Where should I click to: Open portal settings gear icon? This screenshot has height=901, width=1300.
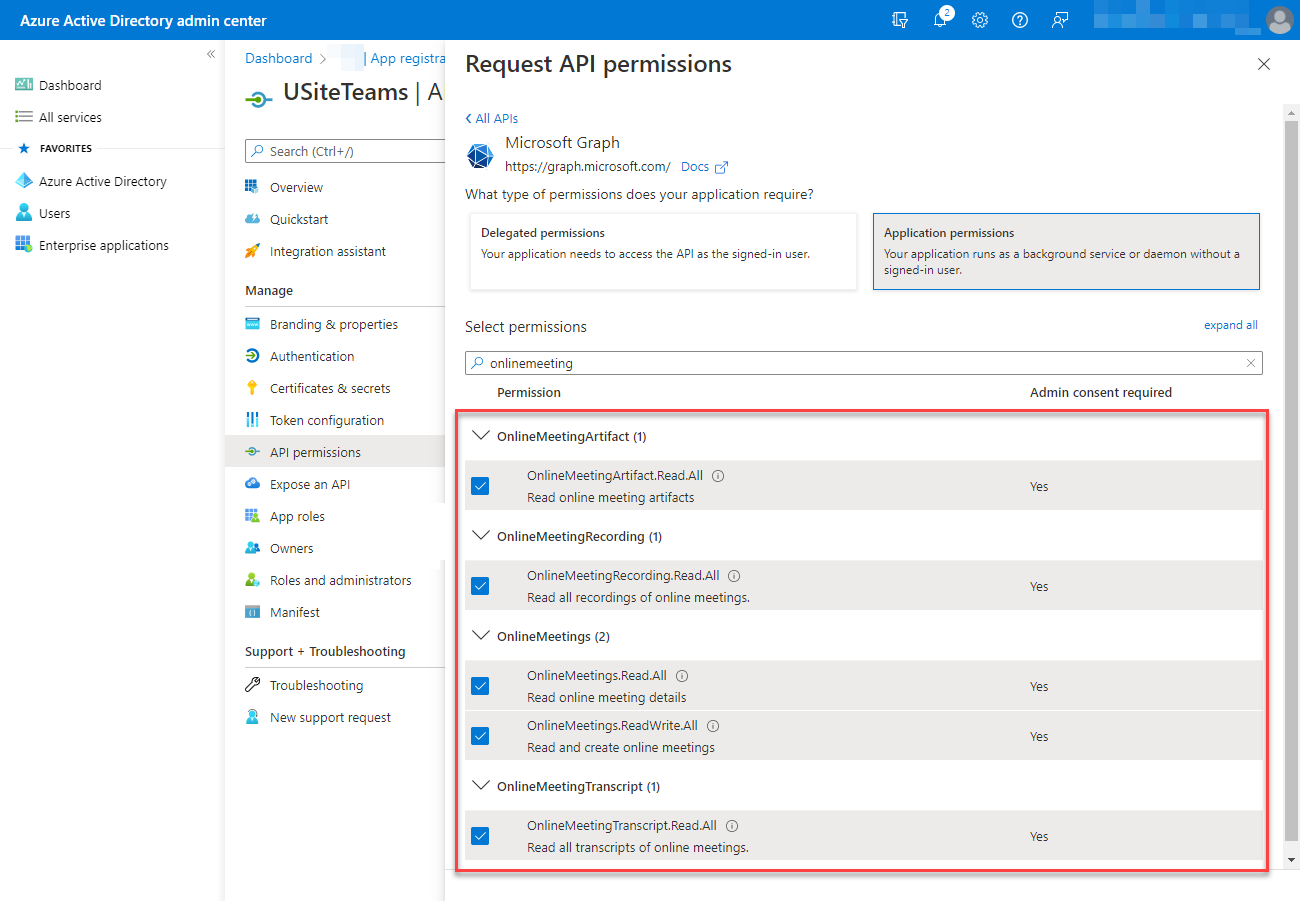point(980,20)
